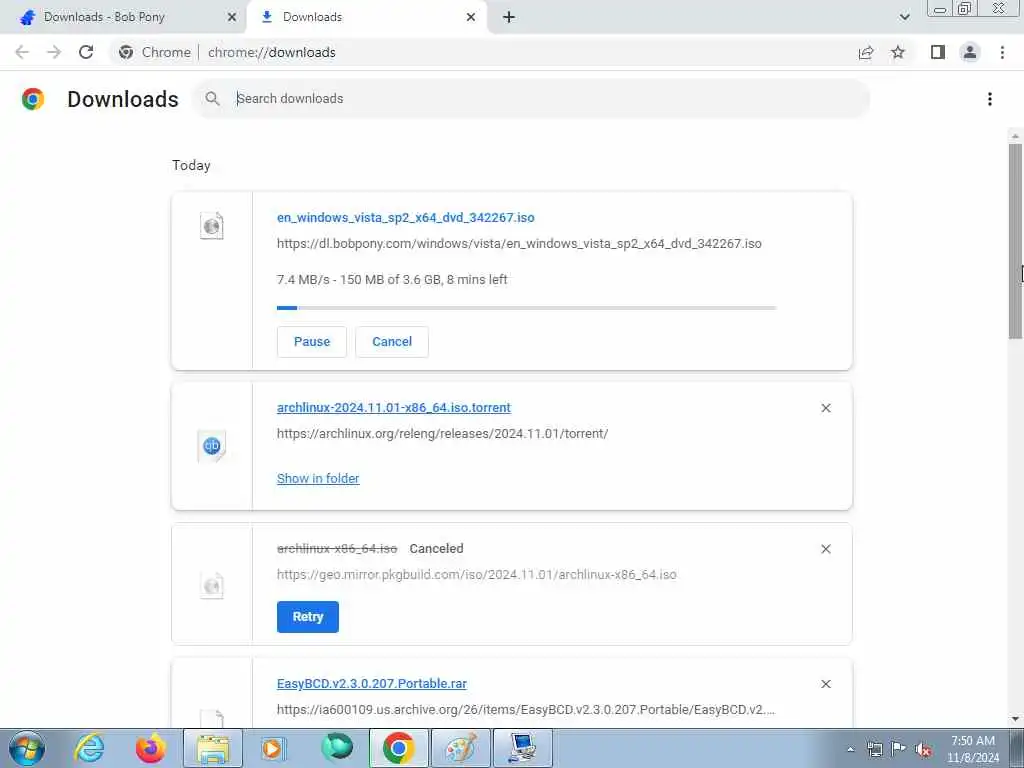Screen dimensions: 1024x768
Task: Go forward using the browser forward arrow
Action: (x=54, y=52)
